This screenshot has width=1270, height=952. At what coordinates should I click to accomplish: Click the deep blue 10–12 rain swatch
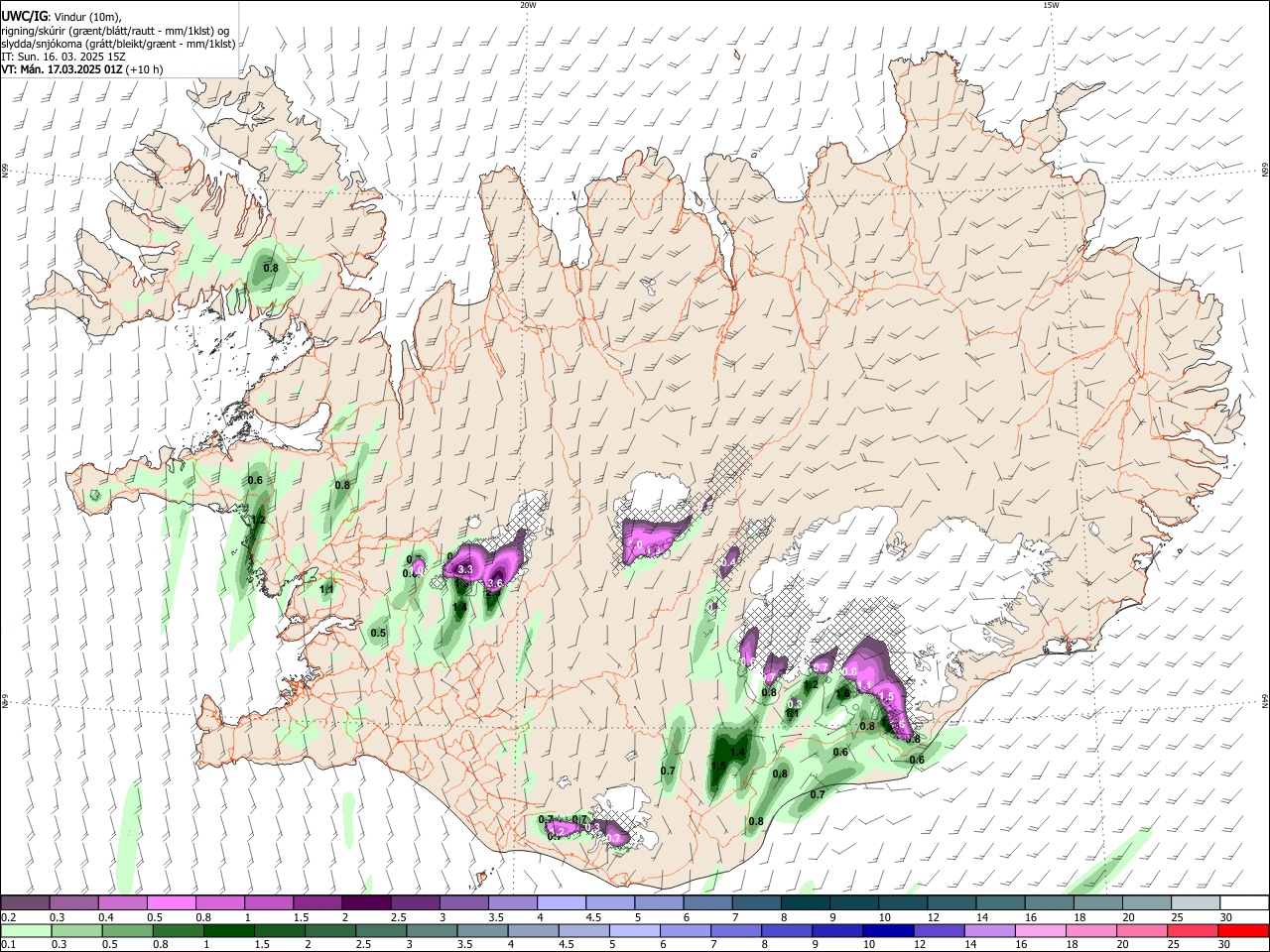889,930
